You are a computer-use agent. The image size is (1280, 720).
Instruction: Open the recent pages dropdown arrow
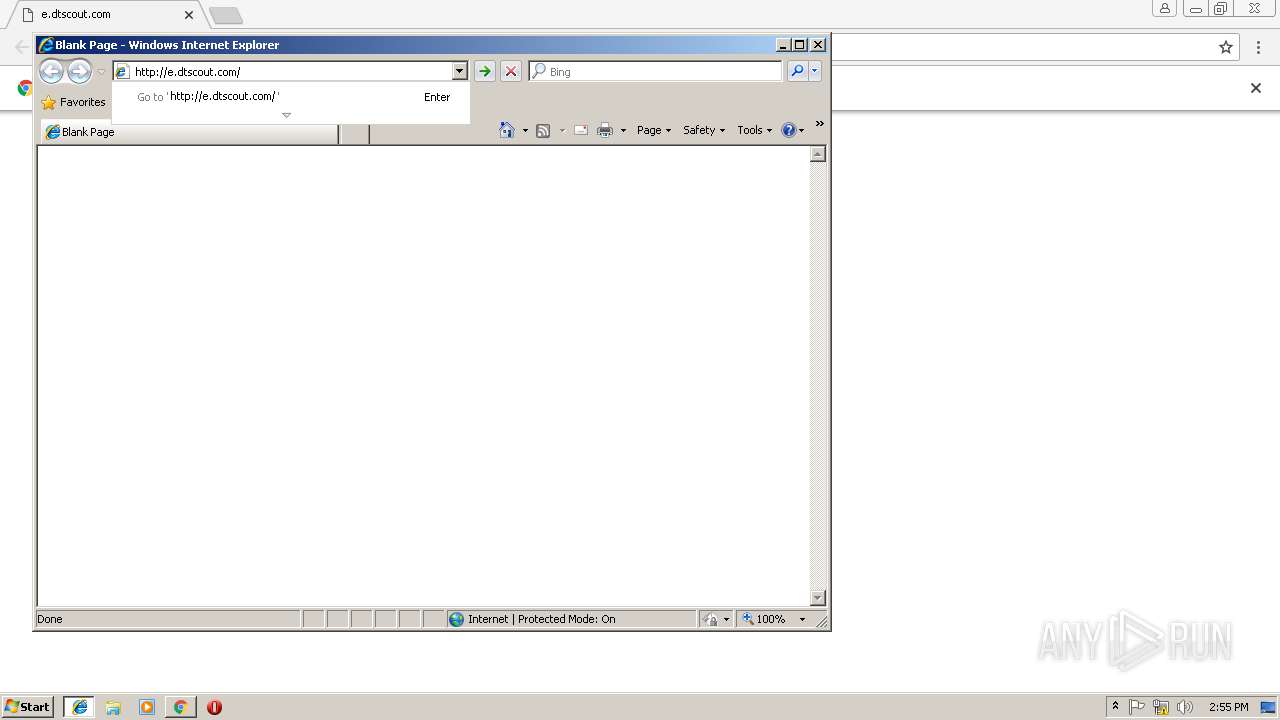101,72
